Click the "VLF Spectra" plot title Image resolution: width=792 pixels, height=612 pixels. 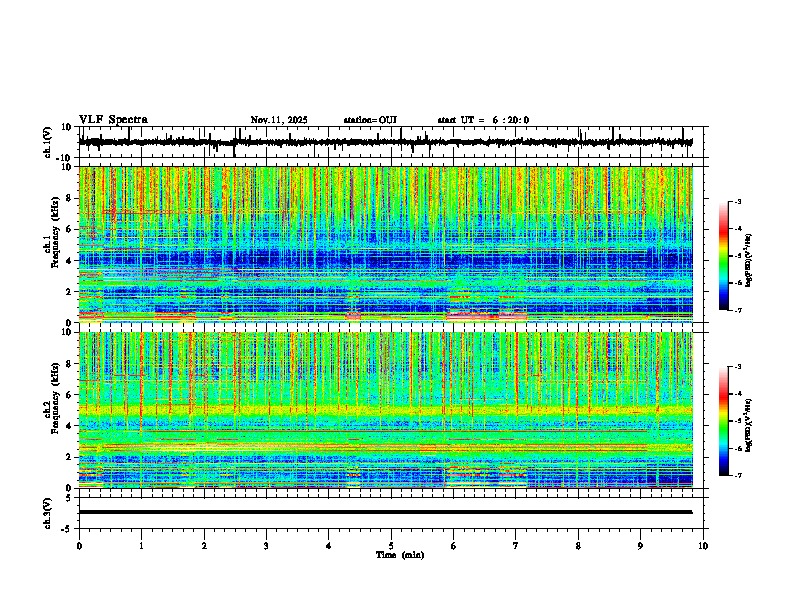click(x=113, y=120)
